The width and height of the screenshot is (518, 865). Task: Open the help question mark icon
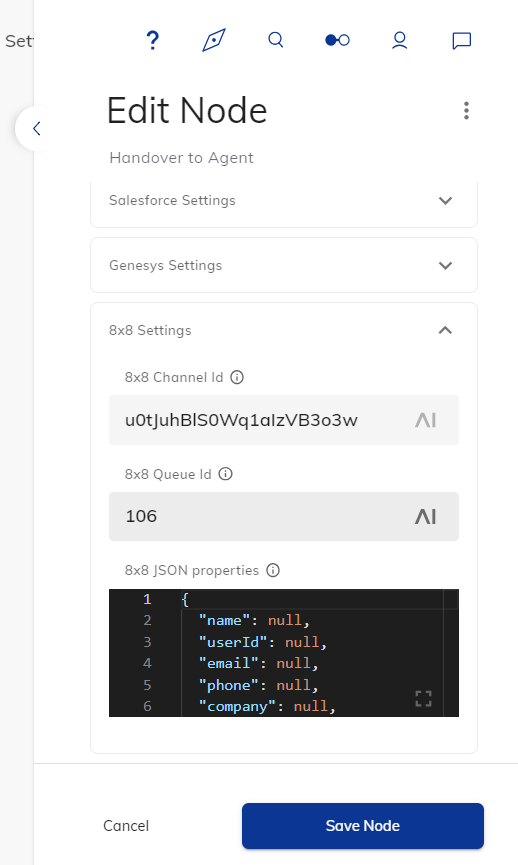(x=153, y=40)
